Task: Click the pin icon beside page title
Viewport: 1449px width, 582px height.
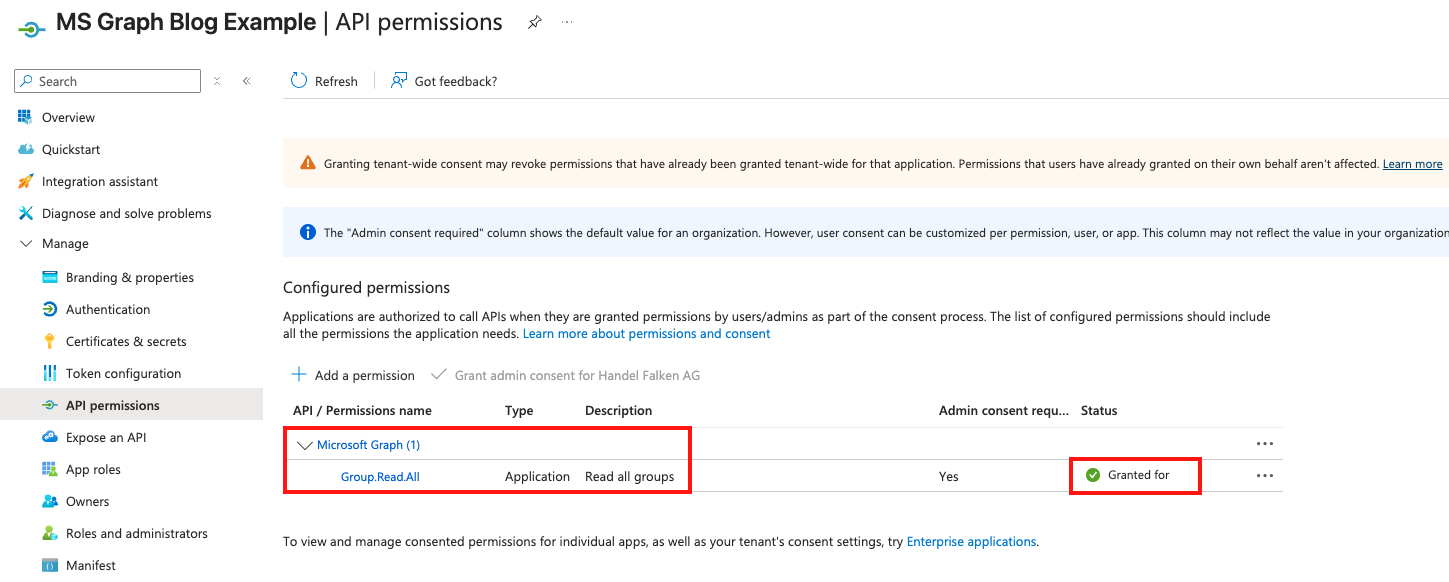Action: [535, 23]
